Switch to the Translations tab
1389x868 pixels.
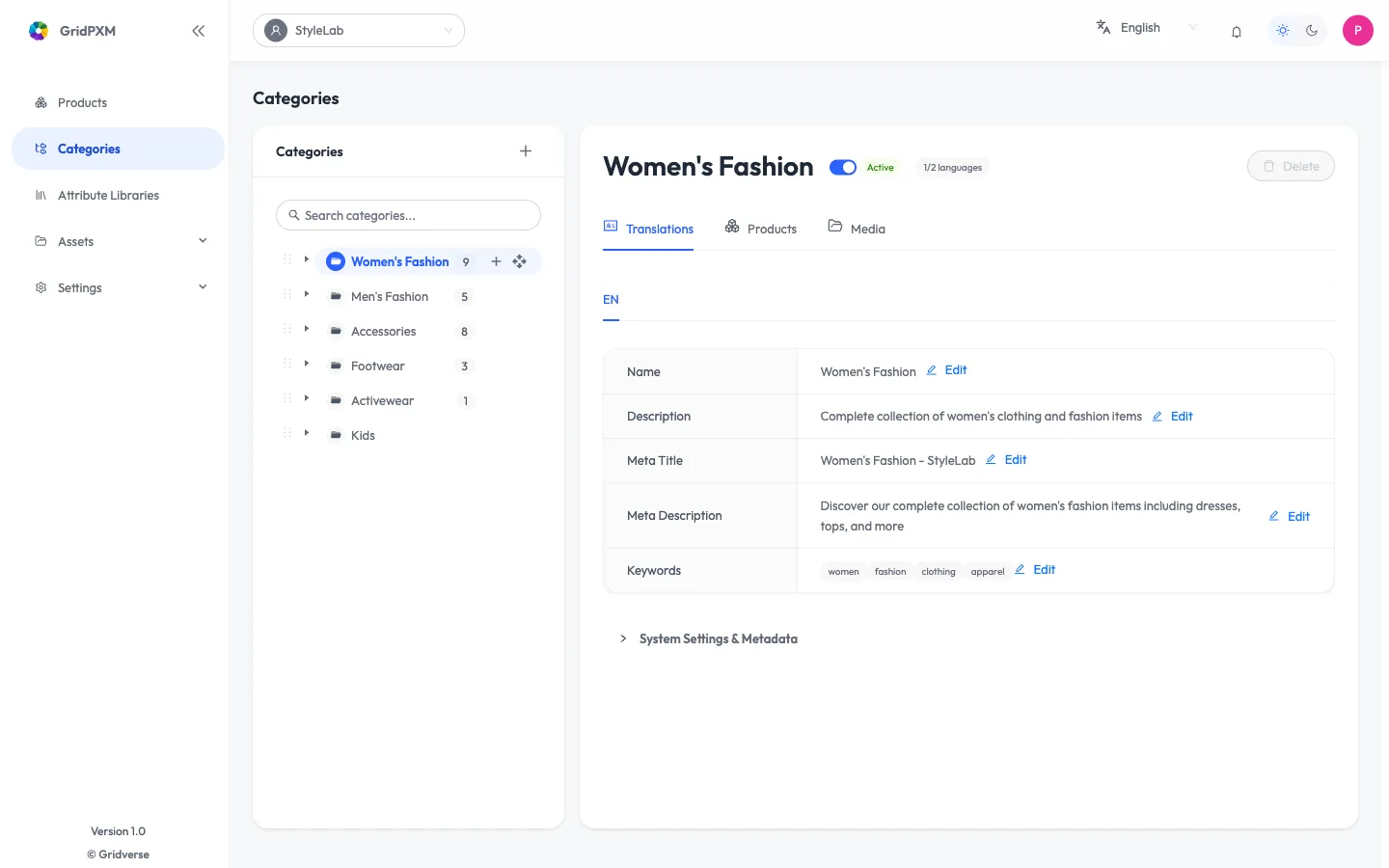[648, 229]
